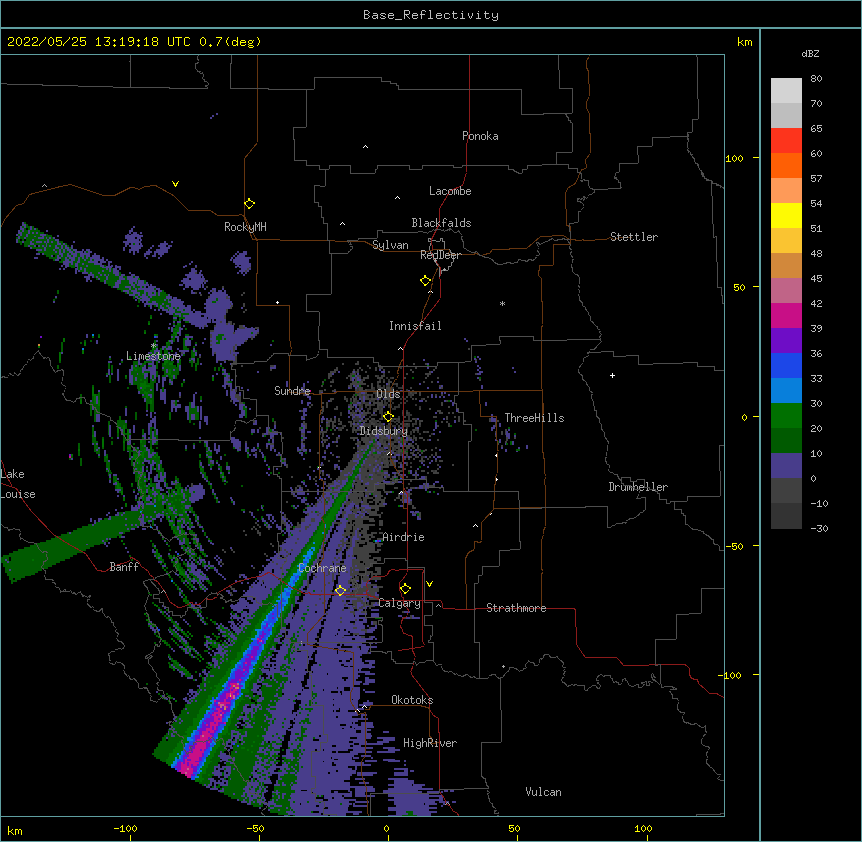Pick the gray 0 dBZ legend swatch
The image size is (862, 842).
coord(786,491)
